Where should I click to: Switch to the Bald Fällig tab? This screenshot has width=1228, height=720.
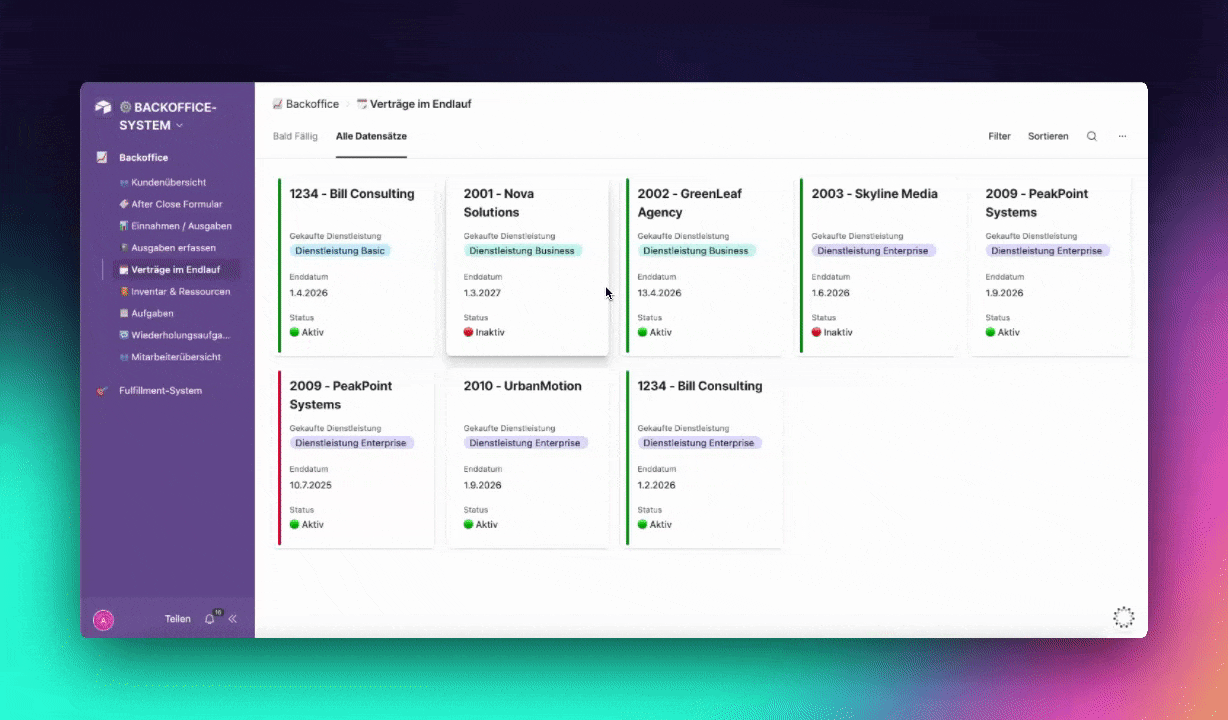[295, 136]
